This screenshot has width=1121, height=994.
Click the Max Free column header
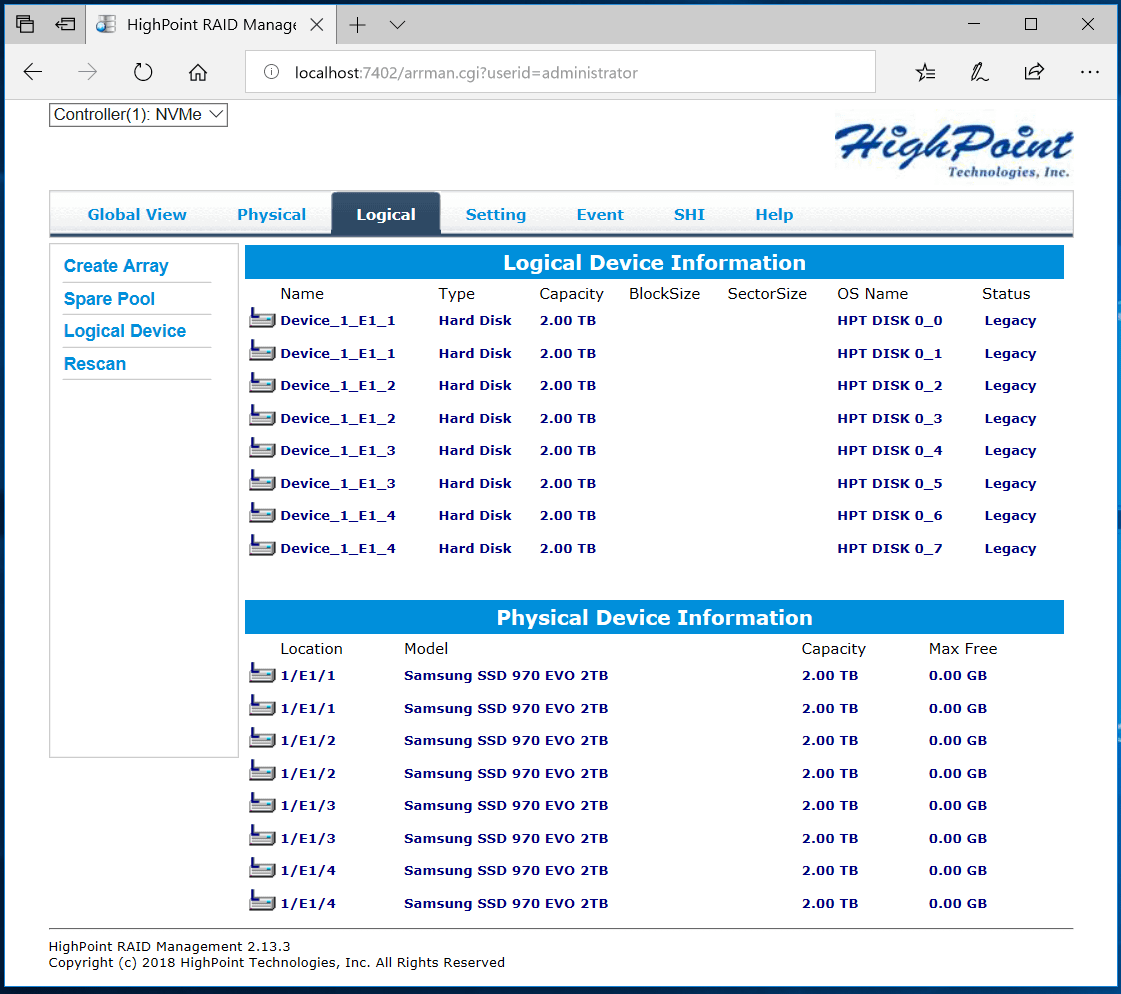(x=962, y=649)
